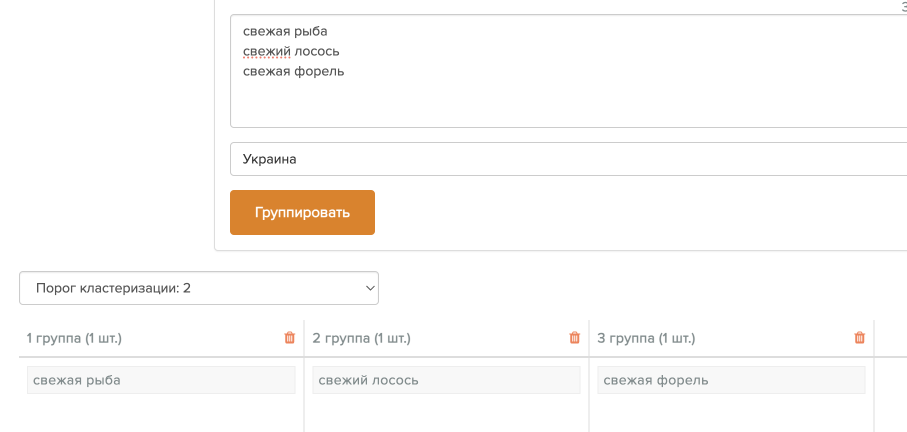
Task: Place cursor on лосось word in textarea
Action: point(316,51)
